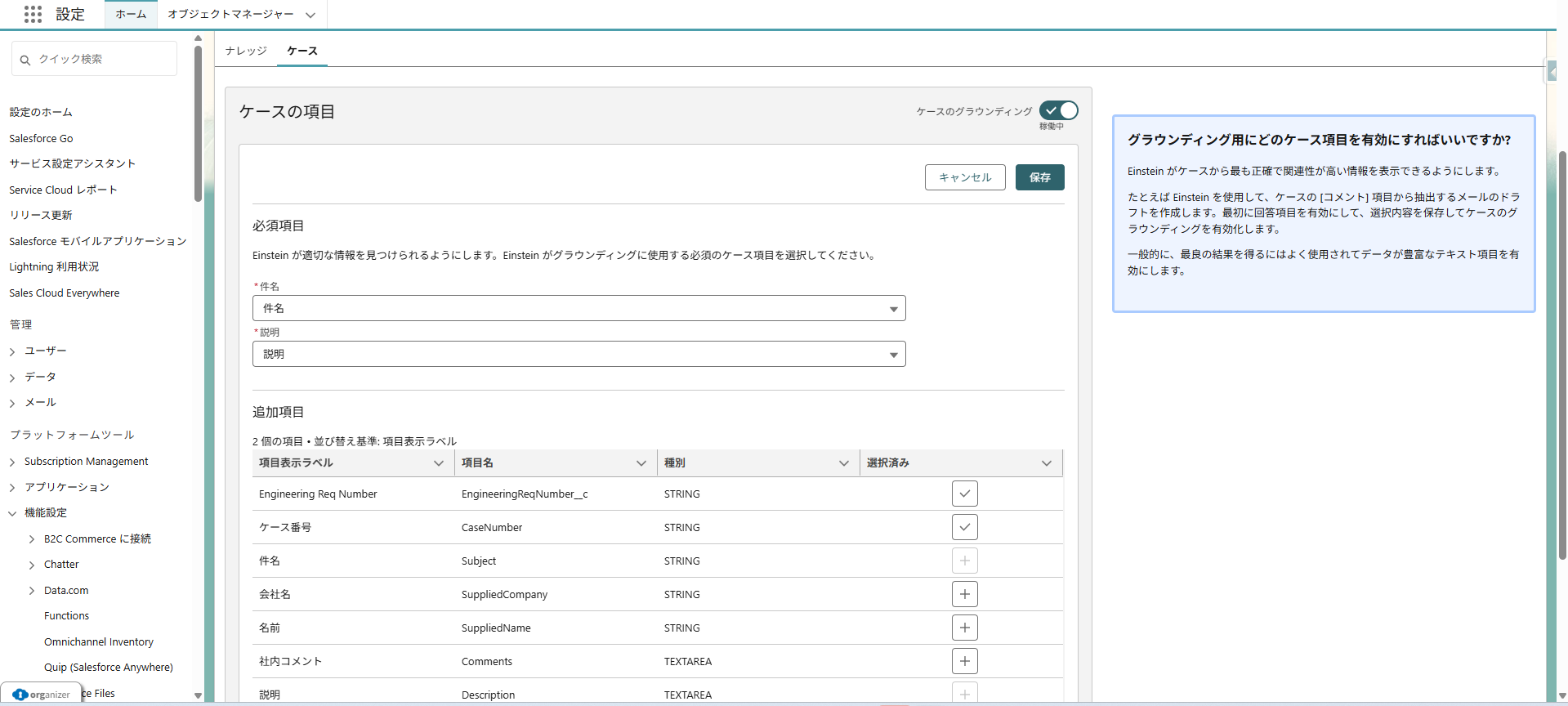Click the キャンセル button
Screen dimensions: 1568x706
tap(964, 177)
